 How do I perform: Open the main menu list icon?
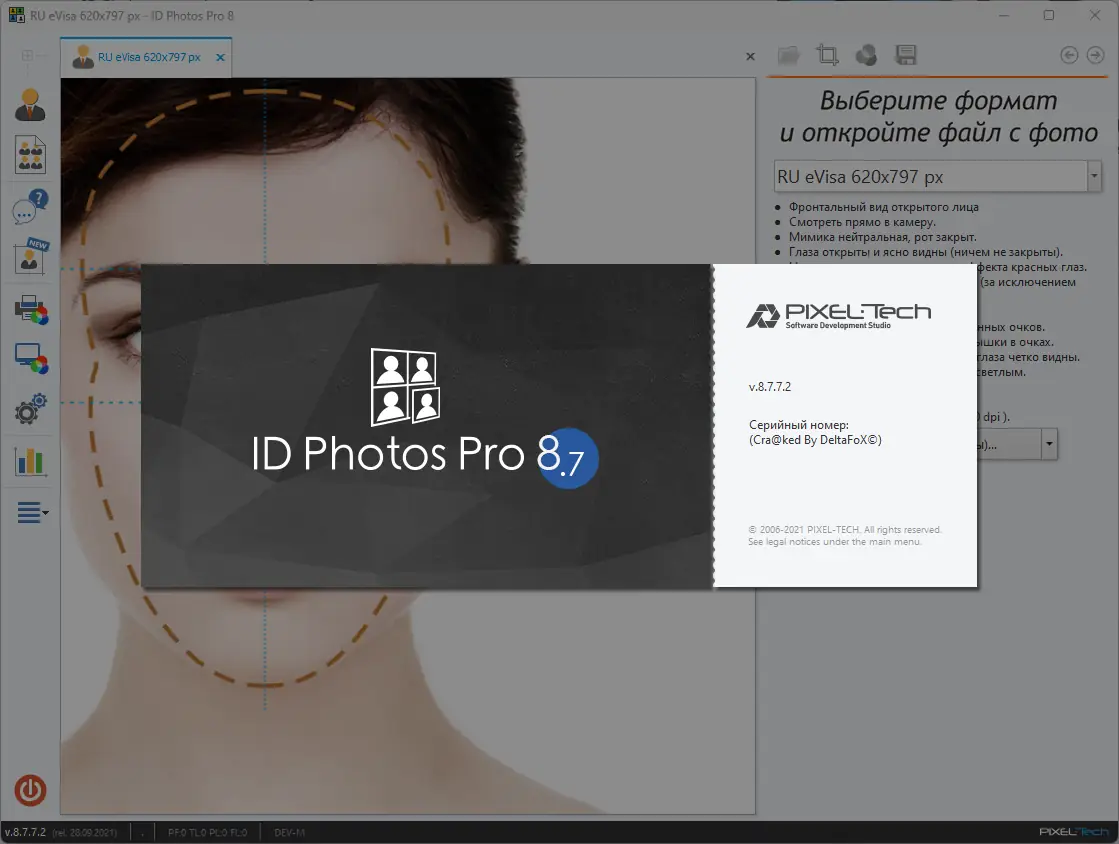[32, 512]
